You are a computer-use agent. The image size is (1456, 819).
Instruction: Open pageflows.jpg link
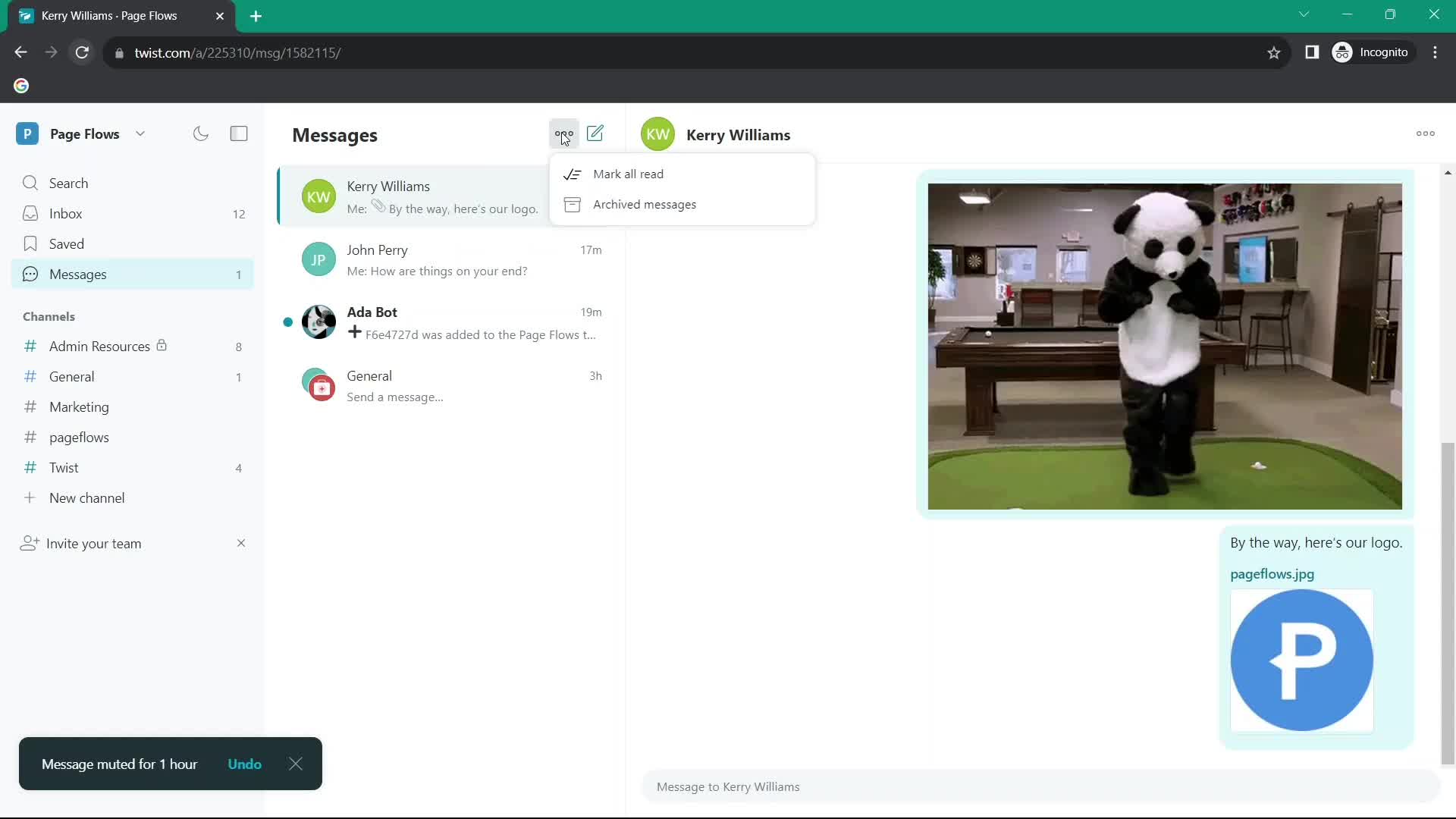click(1272, 574)
